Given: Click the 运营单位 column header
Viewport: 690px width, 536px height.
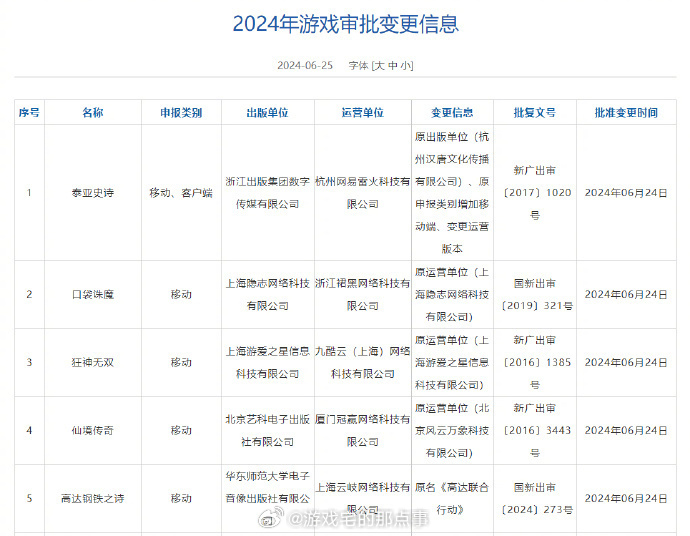Looking at the screenshot, I should tap(363, 113).
